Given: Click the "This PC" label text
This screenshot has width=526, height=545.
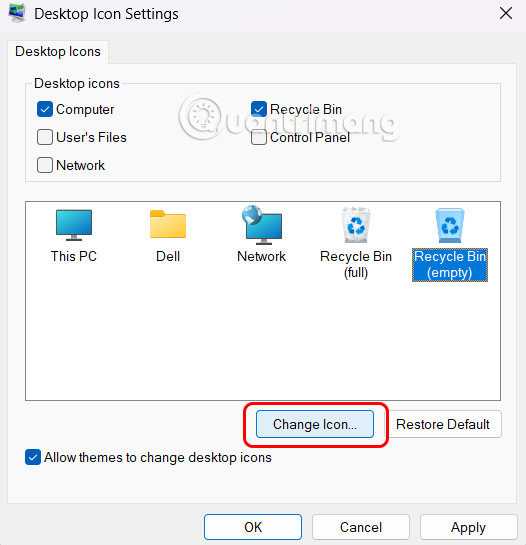Looking at the screenshot, I should tap(74, 256).
